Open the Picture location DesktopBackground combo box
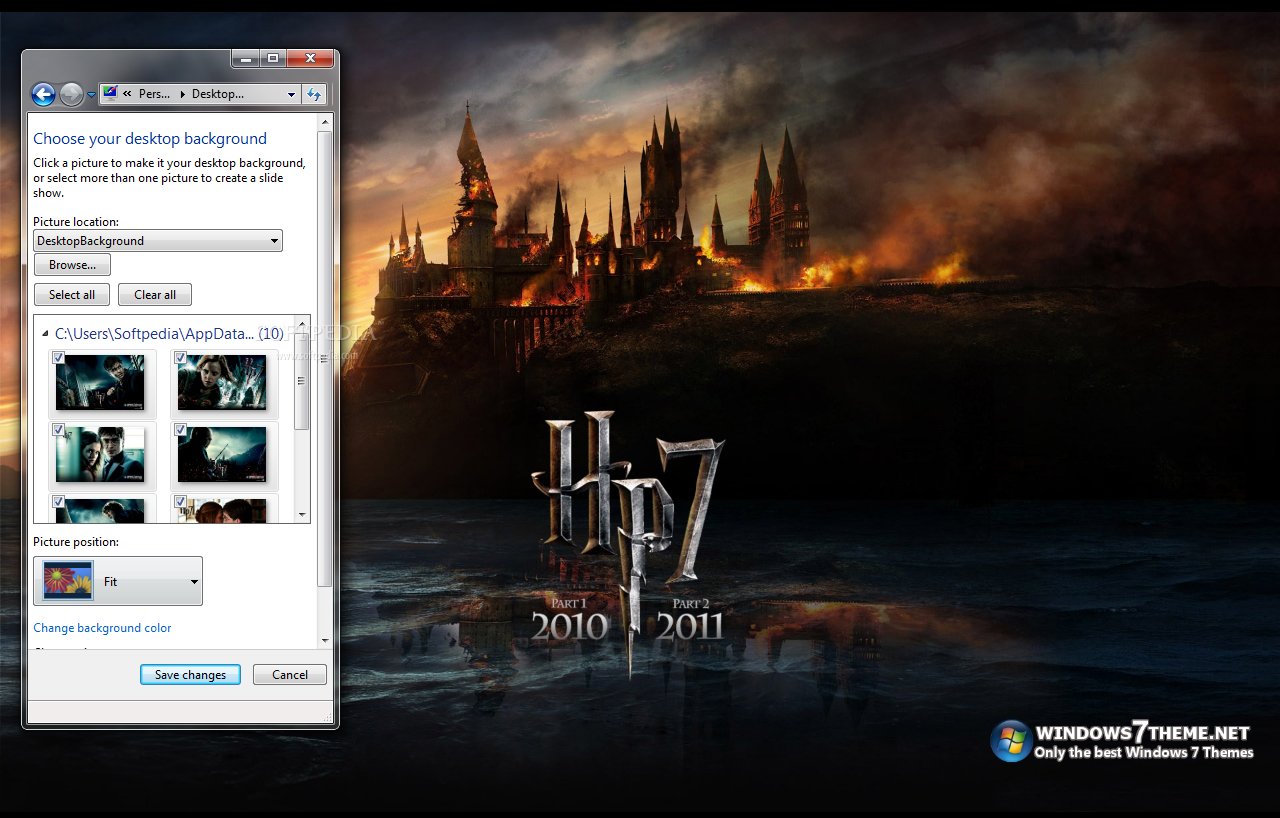This screenshot has height=818, width=1280. [x=158, y=241]
